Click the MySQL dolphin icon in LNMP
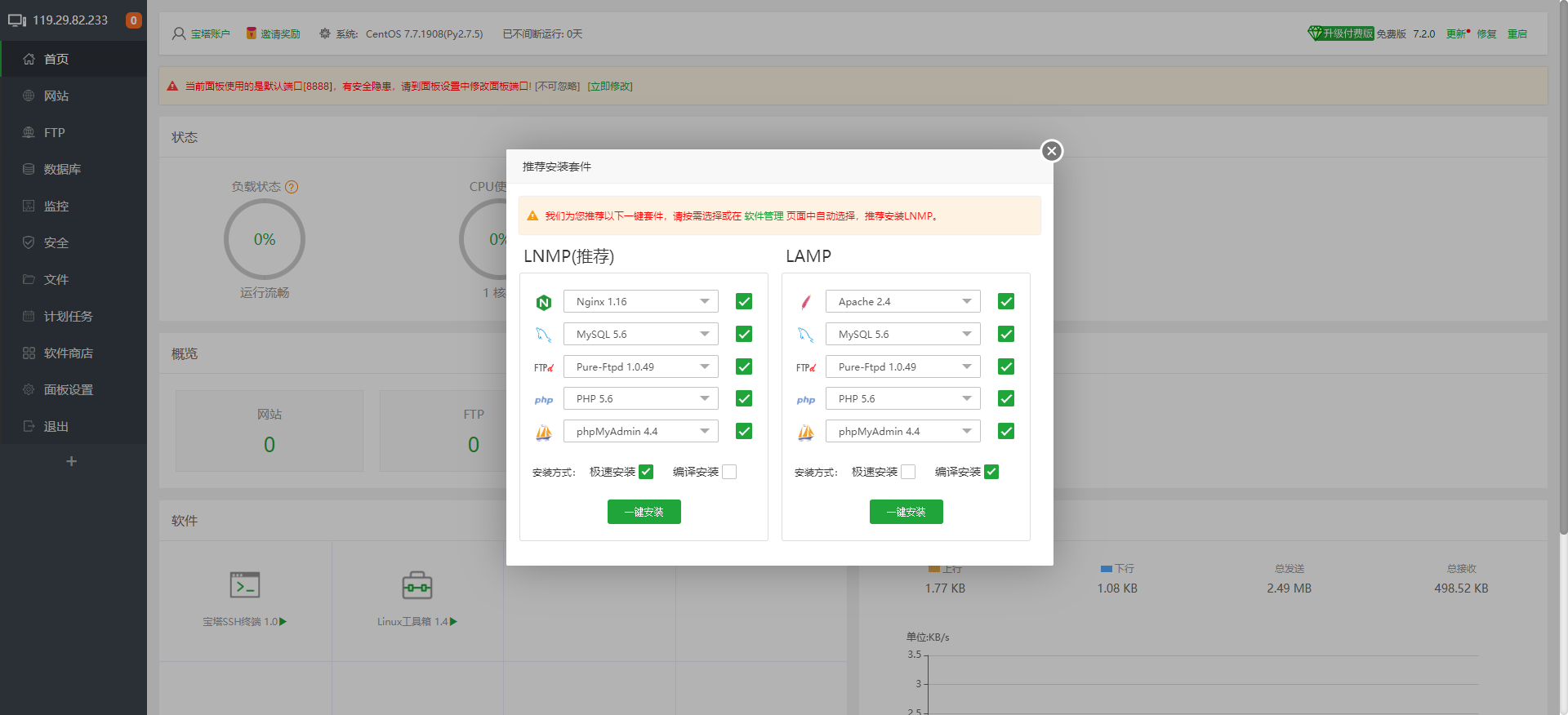Image resolution: width=1568 pixels, height=715 pixels. 544,335
